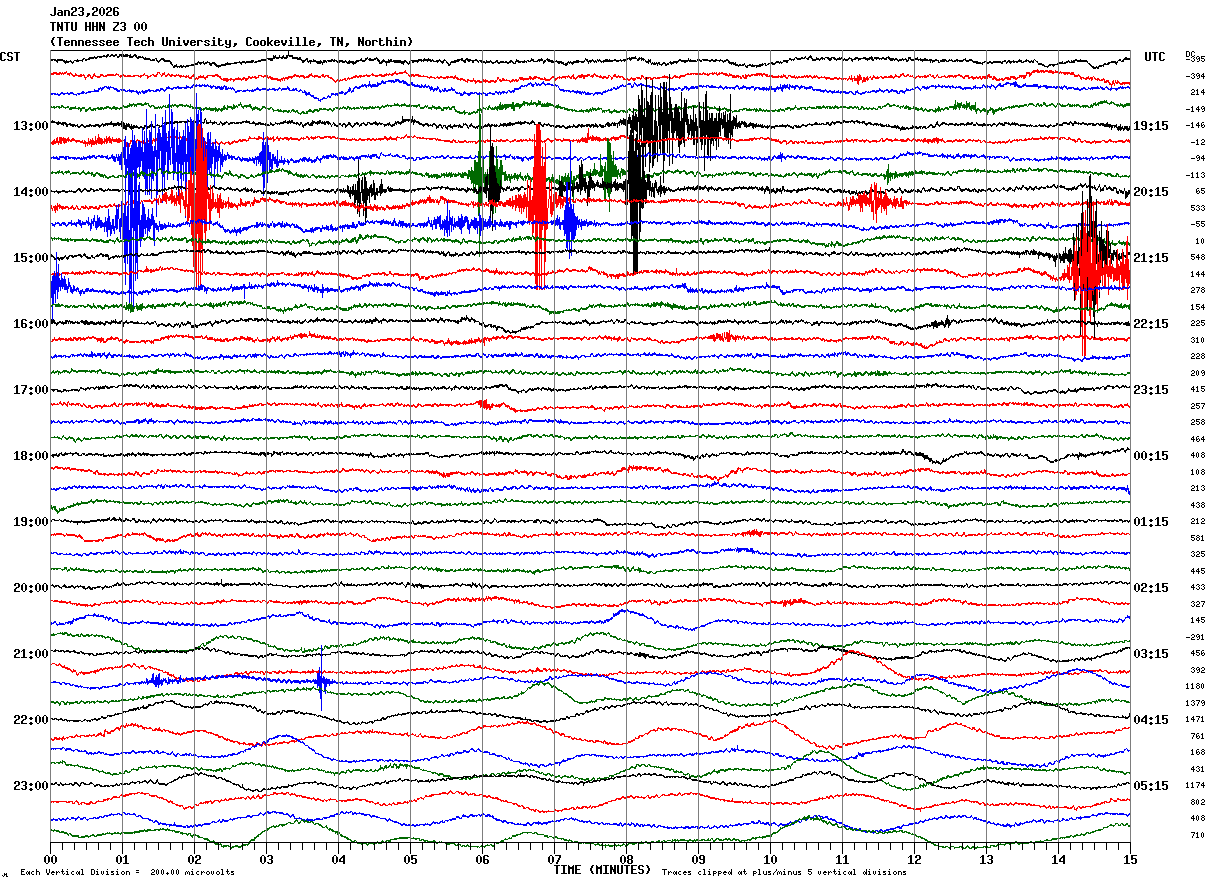Pick minute-axis tick label 05

pos(410,859)
